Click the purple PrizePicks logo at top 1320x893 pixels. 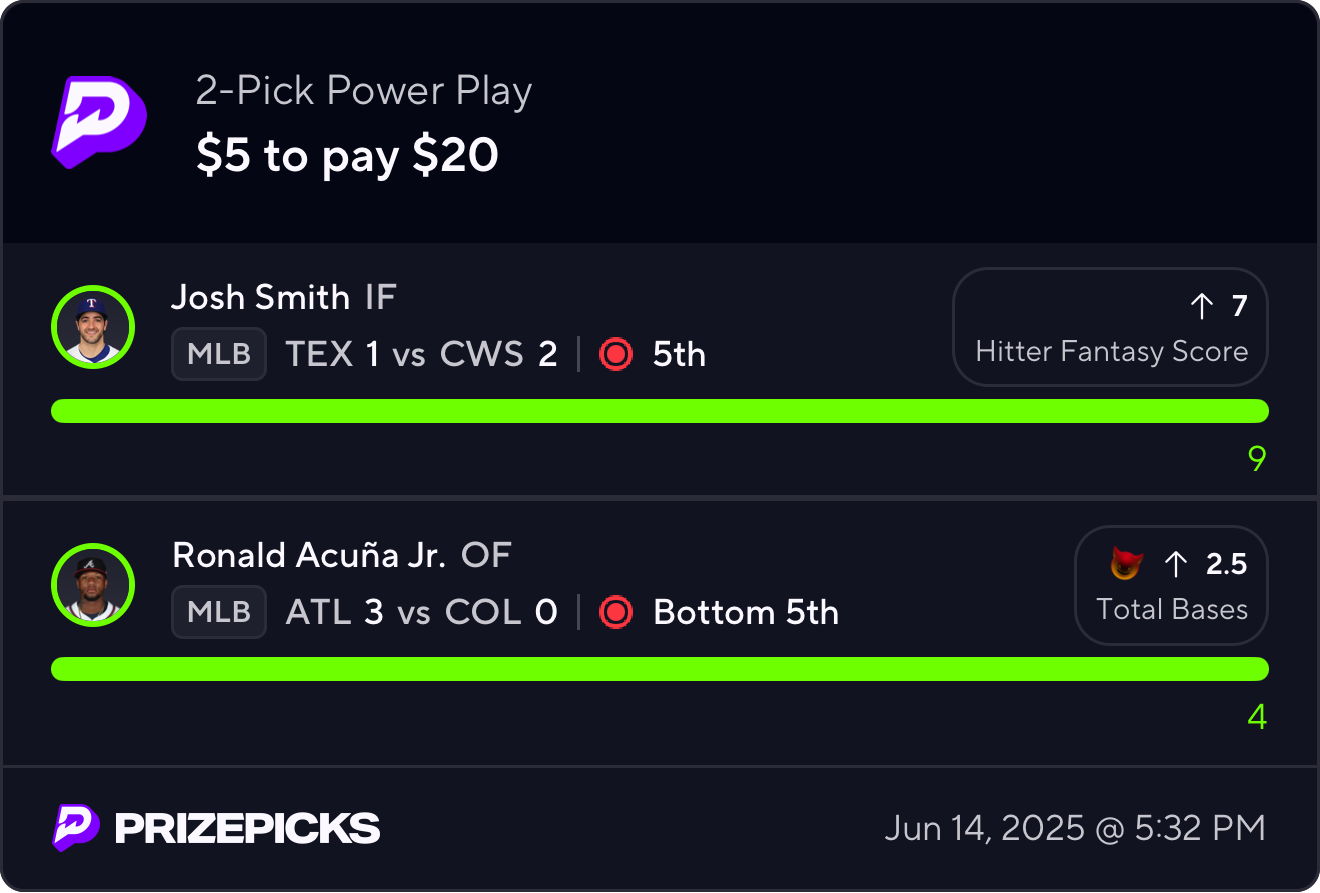click(x=99, y=121)
